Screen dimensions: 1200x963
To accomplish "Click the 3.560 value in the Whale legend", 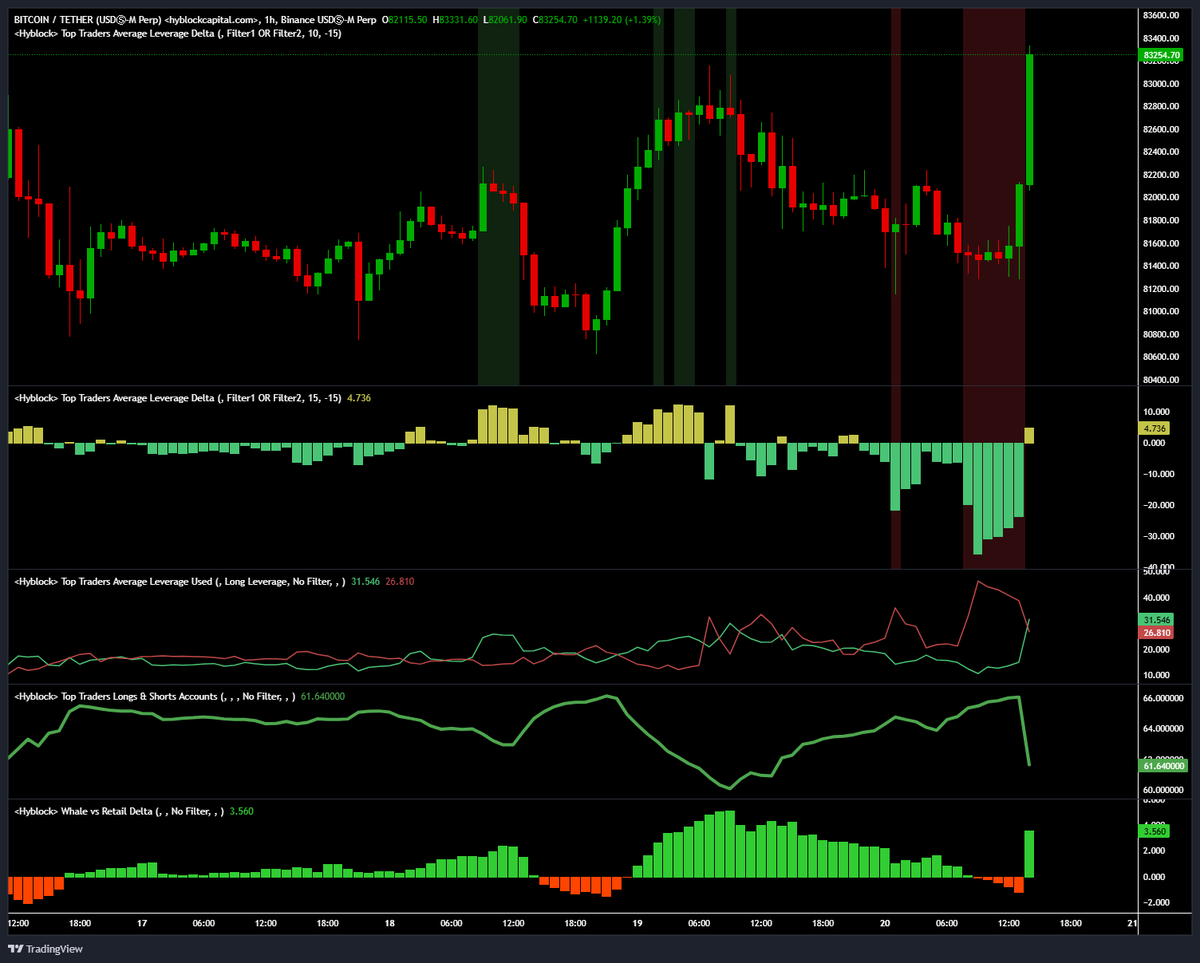I will [241, 811].
